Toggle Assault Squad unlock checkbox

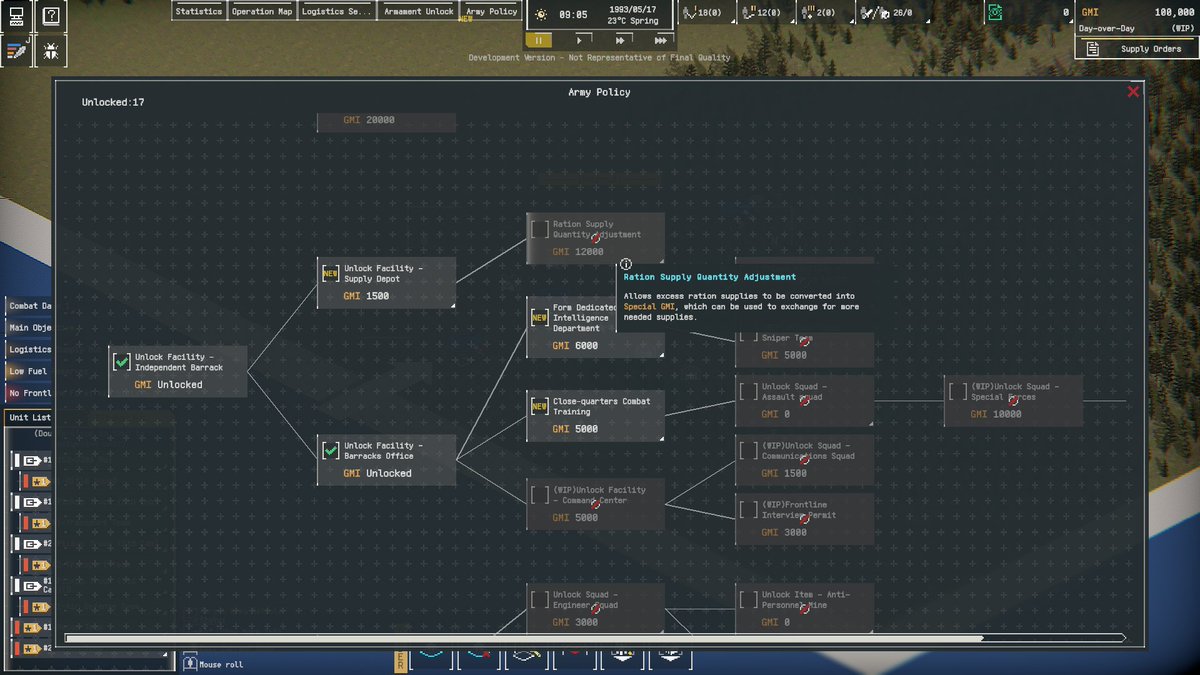748,391
